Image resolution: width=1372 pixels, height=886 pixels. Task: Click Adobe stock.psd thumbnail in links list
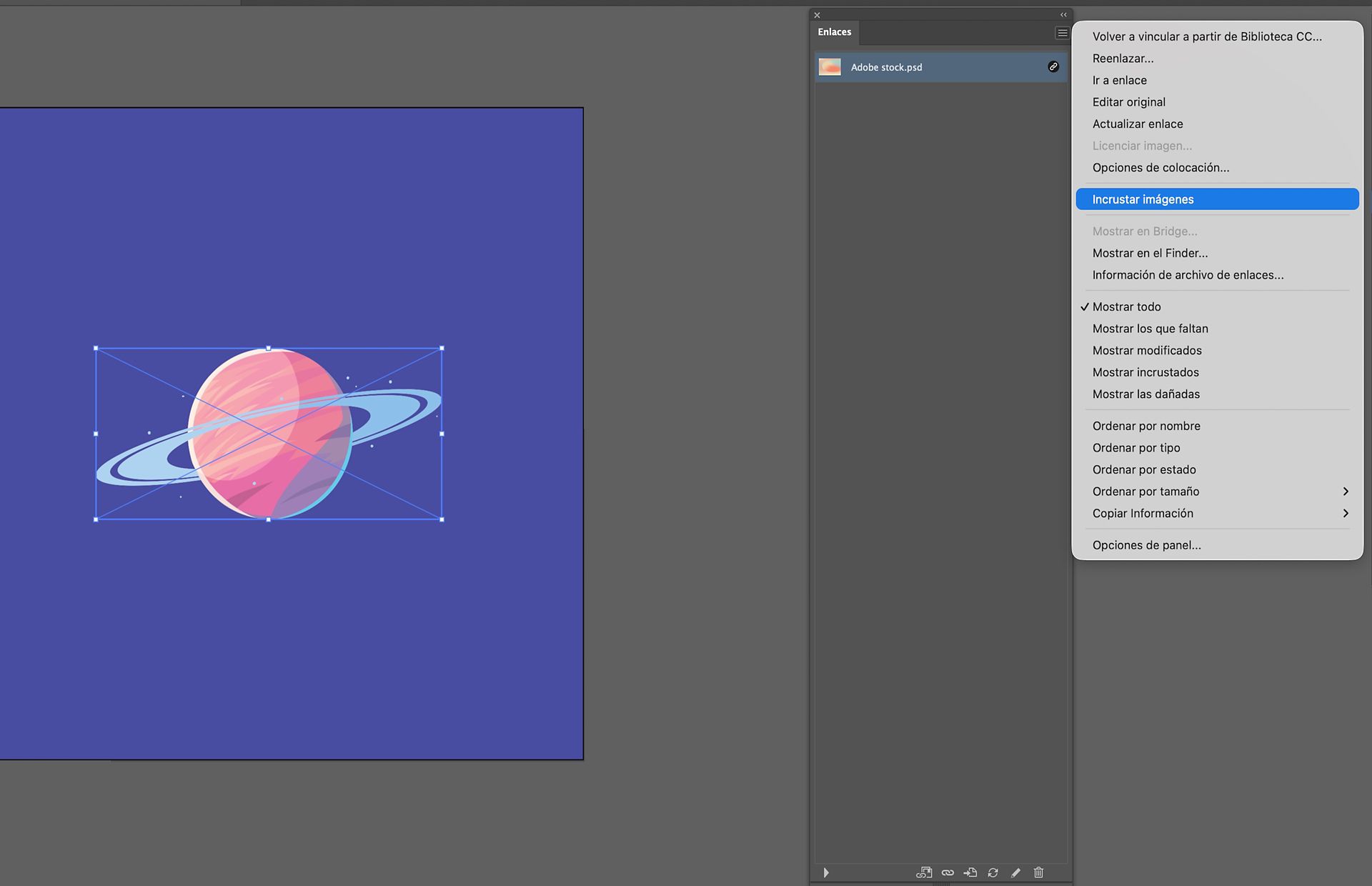830,66
